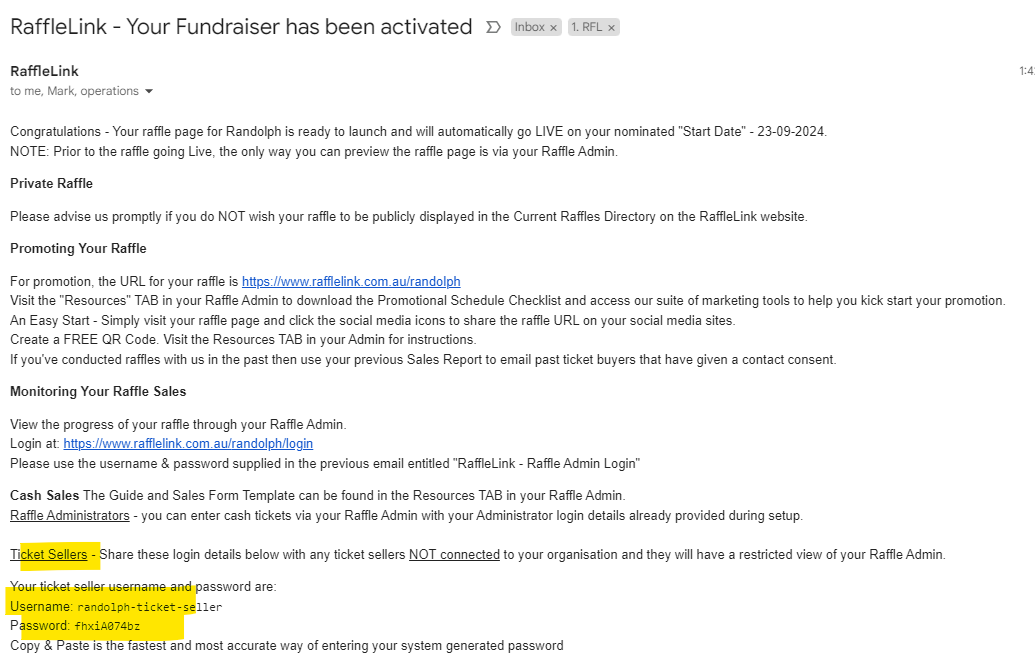Screen dimensions: 1035x661
Task: Open the rafflelink.com.au/randolph/login link
Action: (x=188, y=443)
